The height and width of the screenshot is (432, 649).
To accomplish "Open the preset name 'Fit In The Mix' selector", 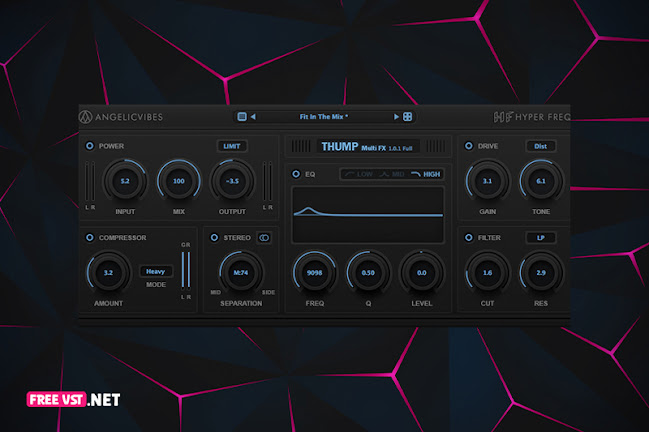I will 324,117.
